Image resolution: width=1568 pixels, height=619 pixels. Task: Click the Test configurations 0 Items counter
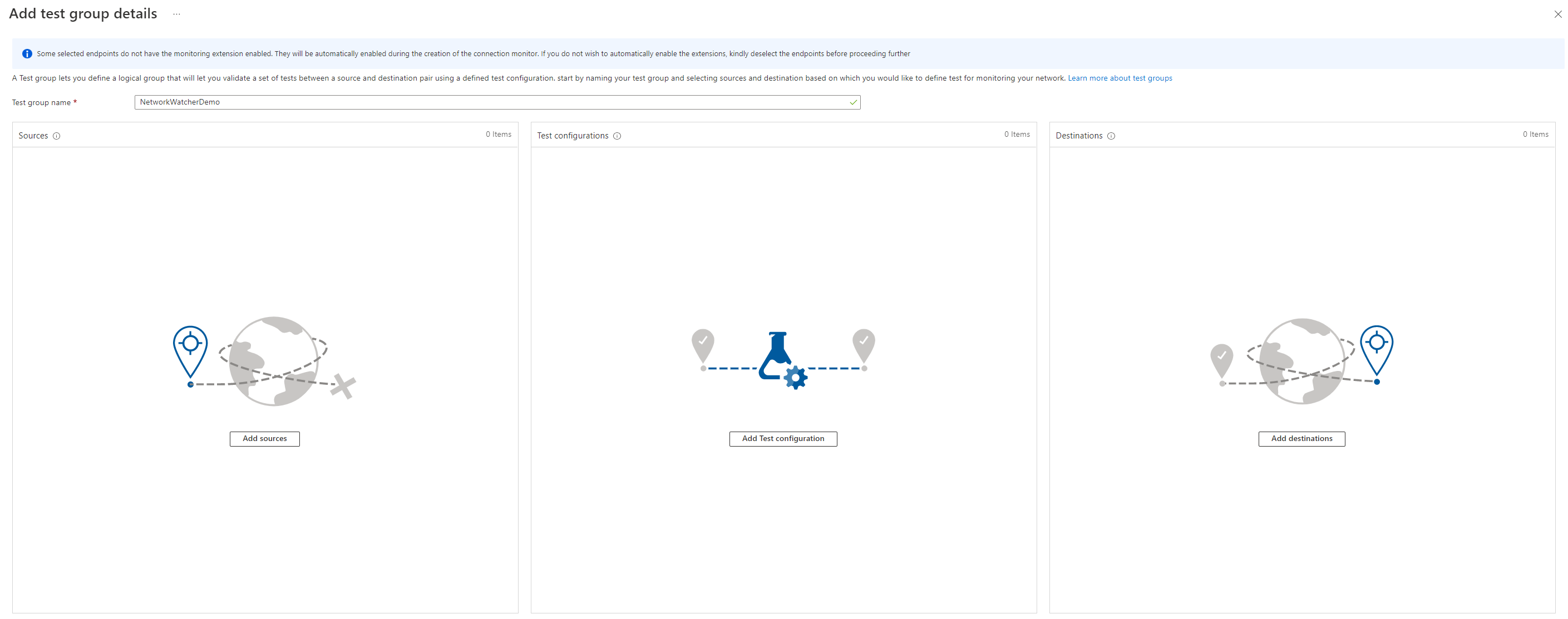[x=1017, y=135]
